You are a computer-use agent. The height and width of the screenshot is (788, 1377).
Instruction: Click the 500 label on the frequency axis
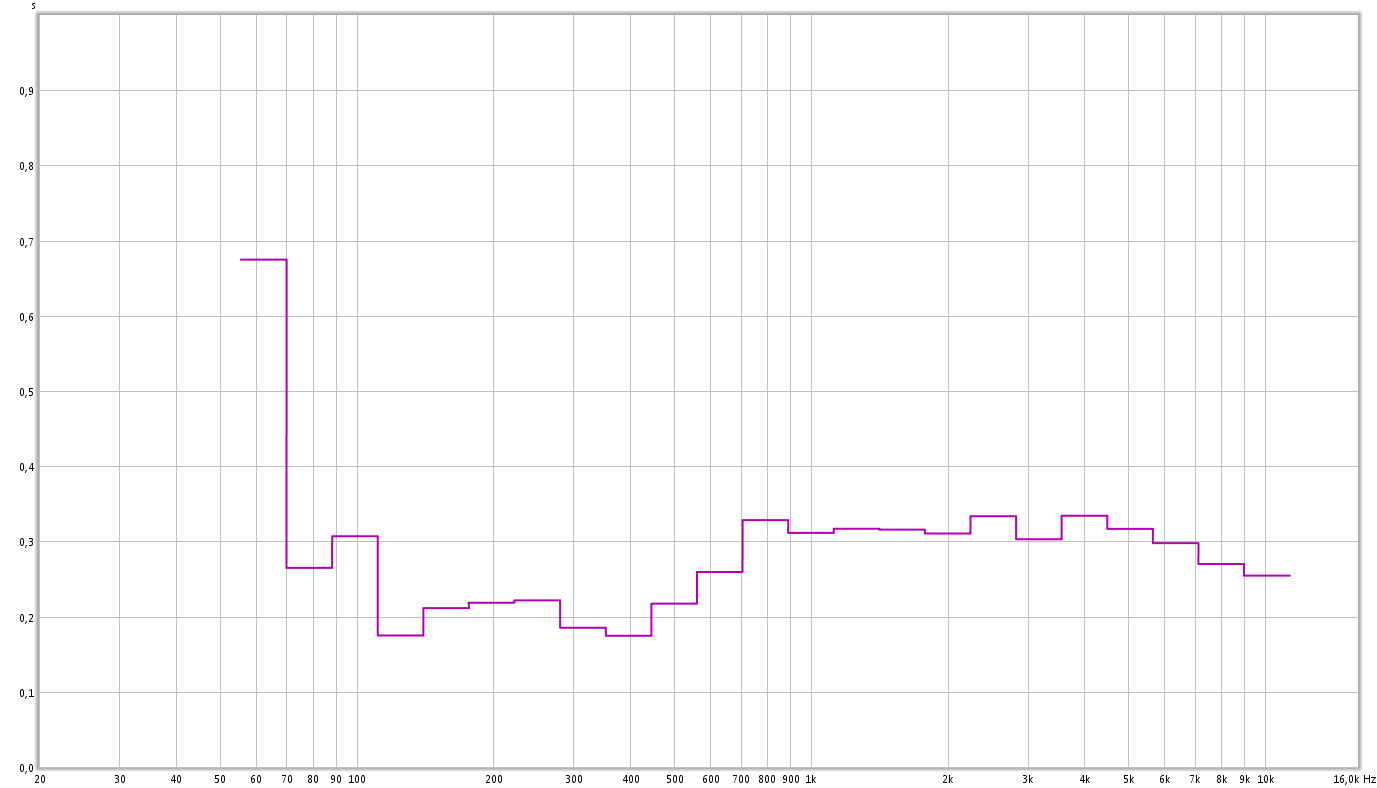(675, 779)
